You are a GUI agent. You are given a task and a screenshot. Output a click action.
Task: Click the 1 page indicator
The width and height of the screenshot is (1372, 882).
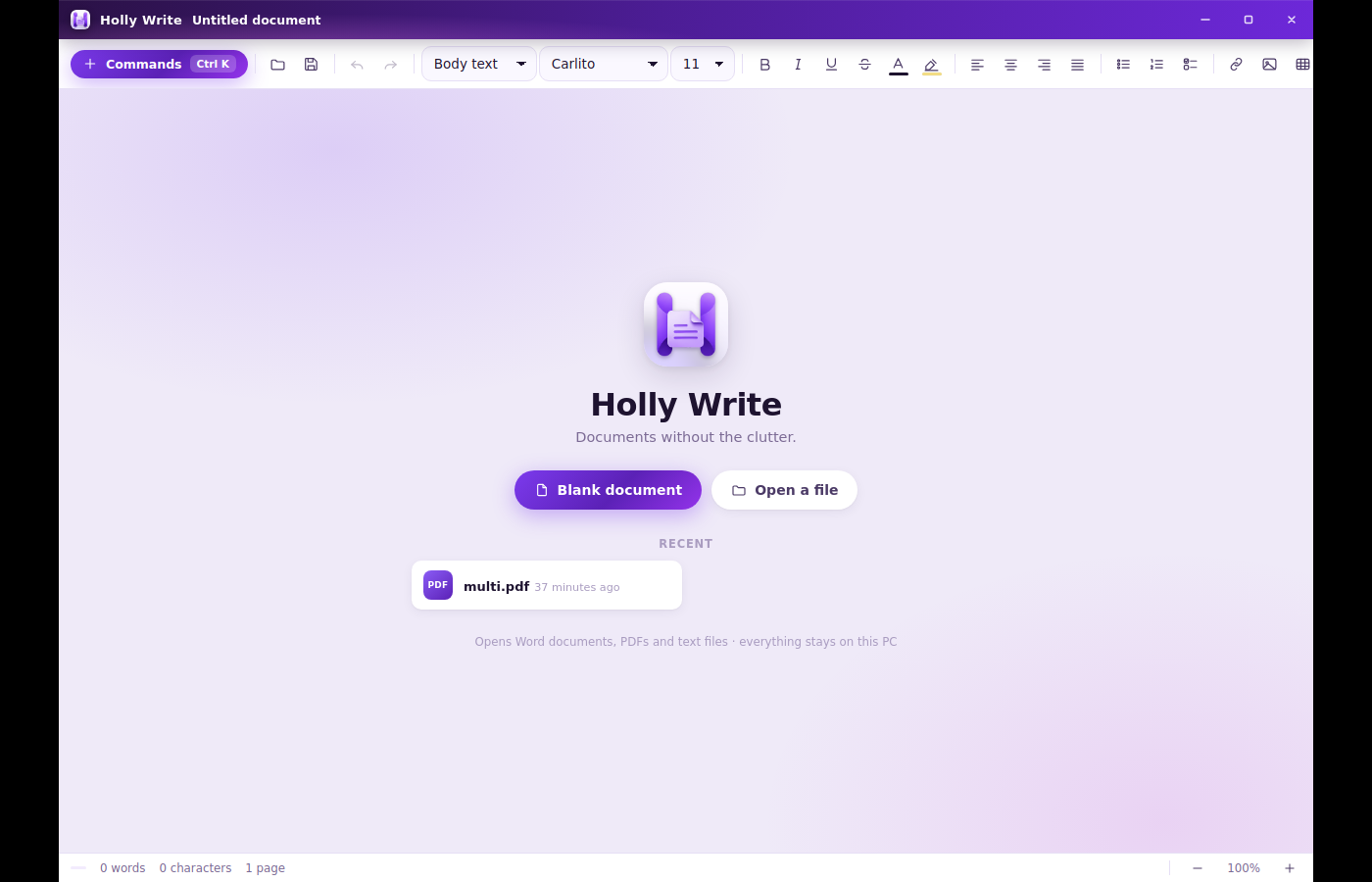click(266, 868)
